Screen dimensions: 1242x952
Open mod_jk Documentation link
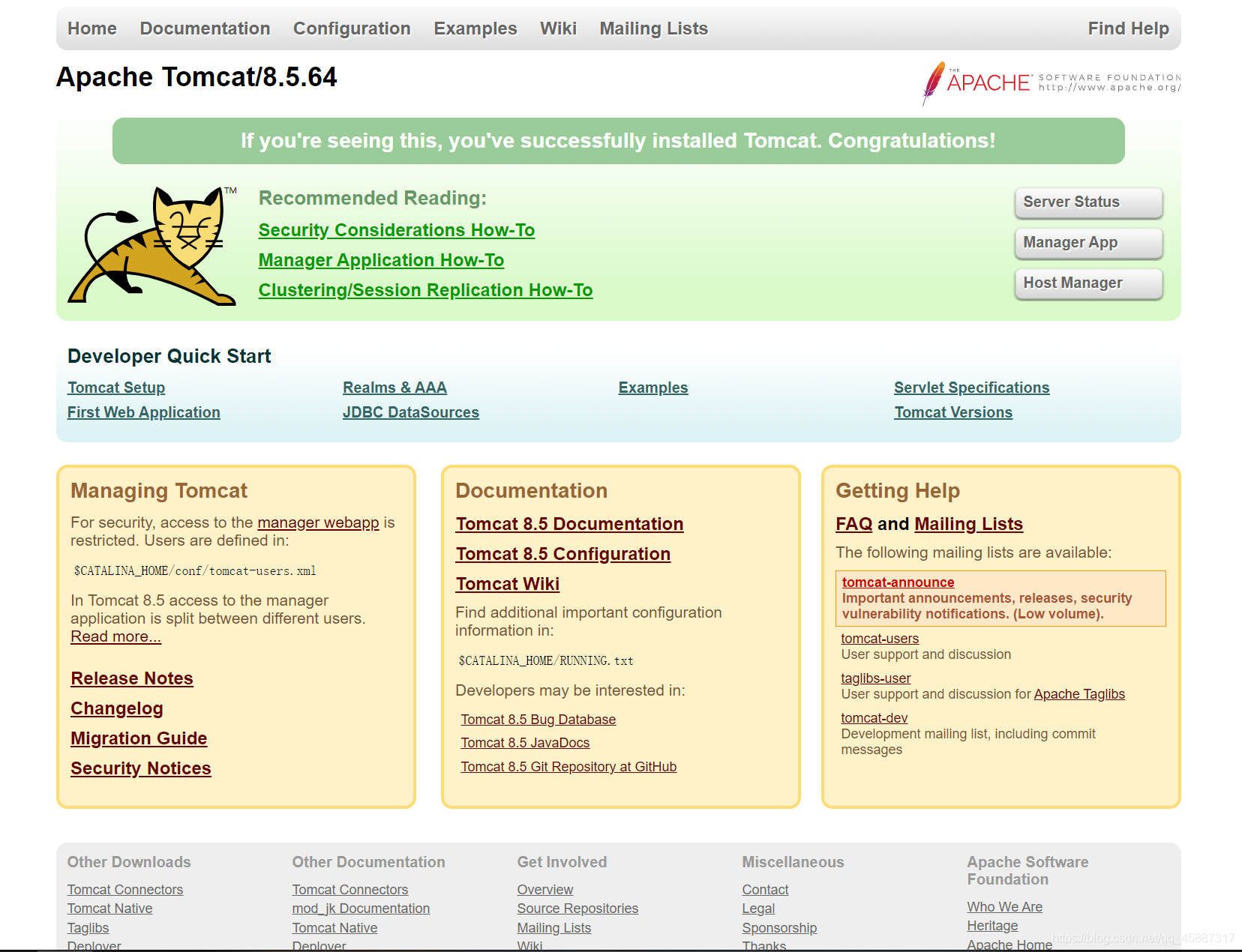pyautogui.click(x=361, y=909)
